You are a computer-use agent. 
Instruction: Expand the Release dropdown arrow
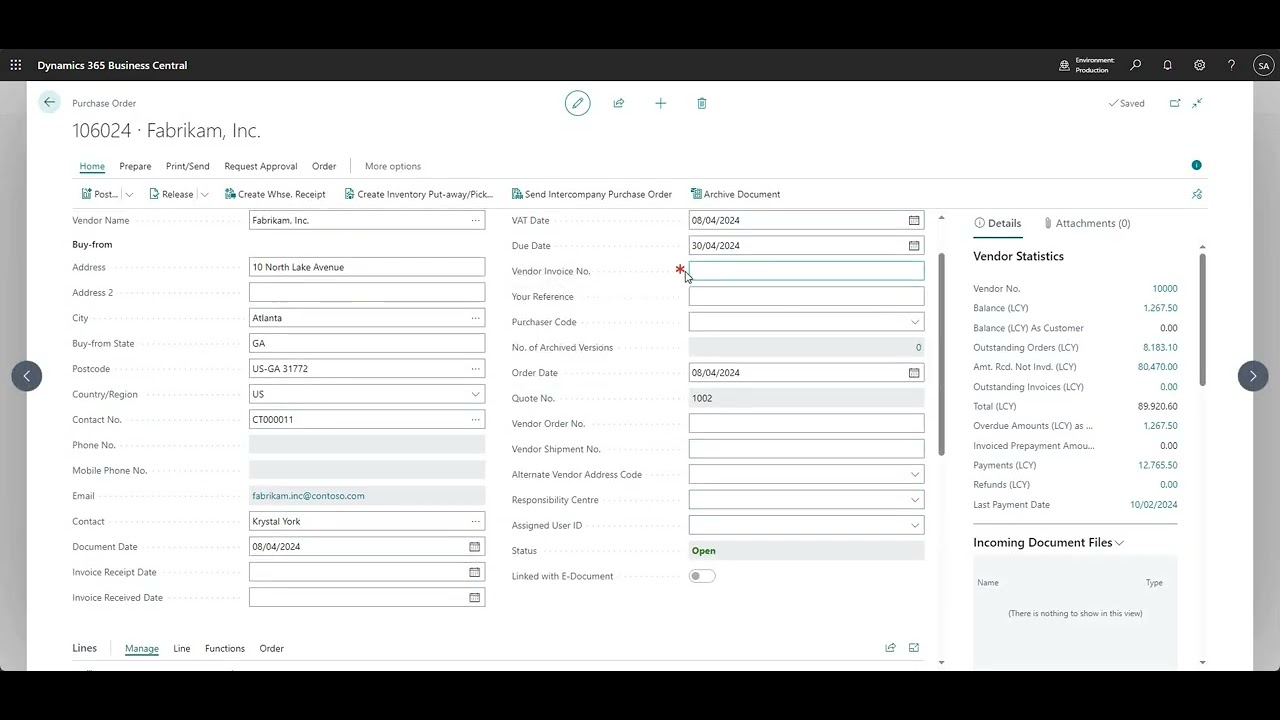coord(204,194)
